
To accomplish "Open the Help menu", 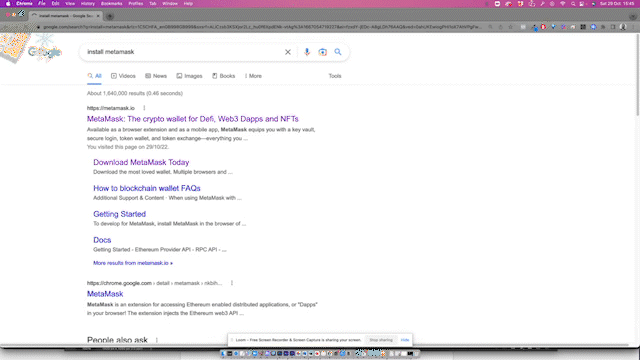I will [x=188, y=4].
